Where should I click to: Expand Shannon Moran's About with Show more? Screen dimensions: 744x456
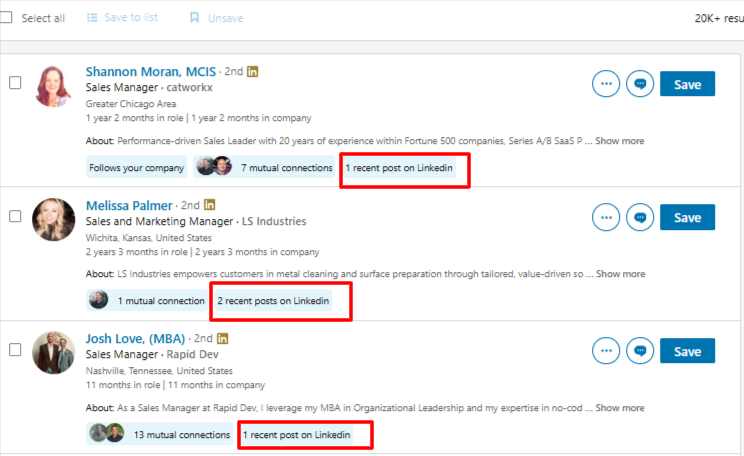620,141
